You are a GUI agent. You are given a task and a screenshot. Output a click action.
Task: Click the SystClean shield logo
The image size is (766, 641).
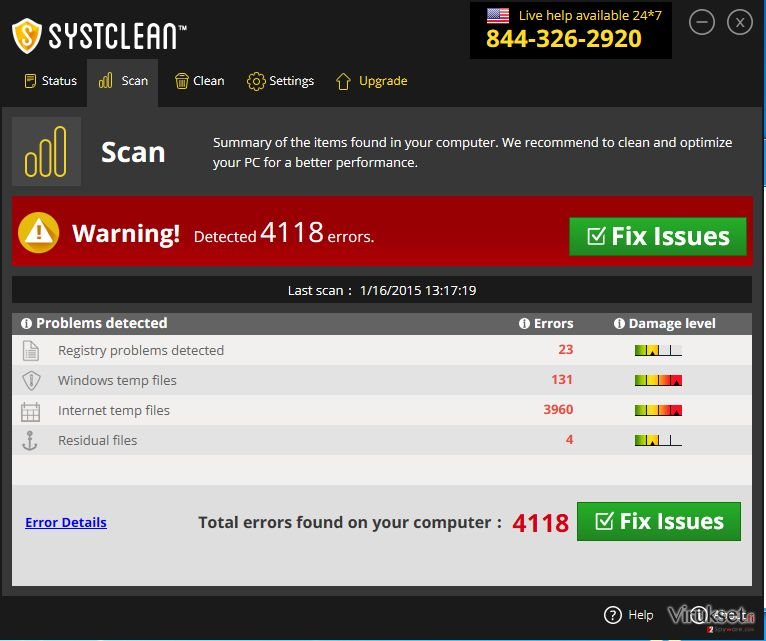pyautogui.click(x=27, y=36)
